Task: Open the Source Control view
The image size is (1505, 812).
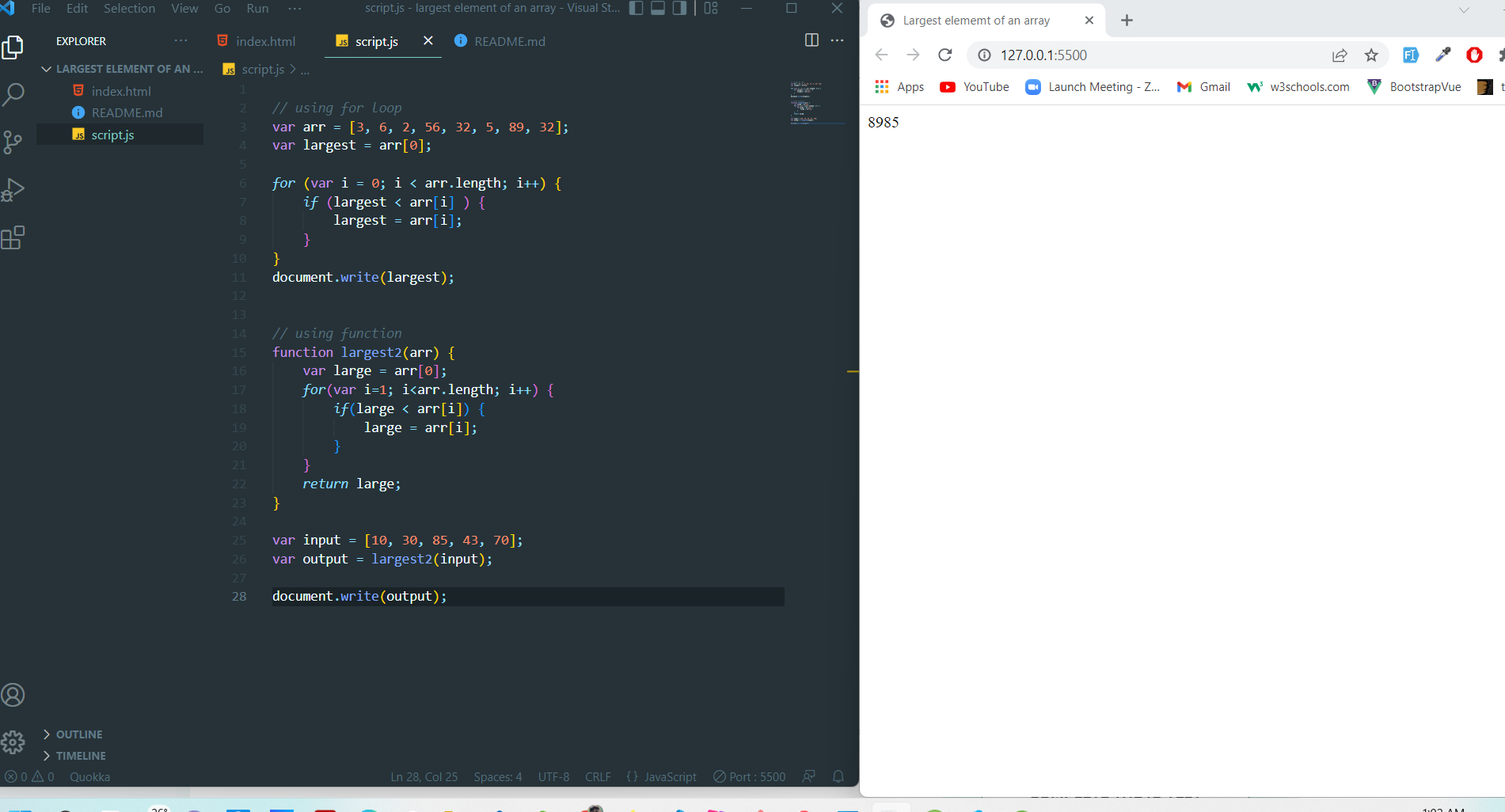Action: click(13, 142)
